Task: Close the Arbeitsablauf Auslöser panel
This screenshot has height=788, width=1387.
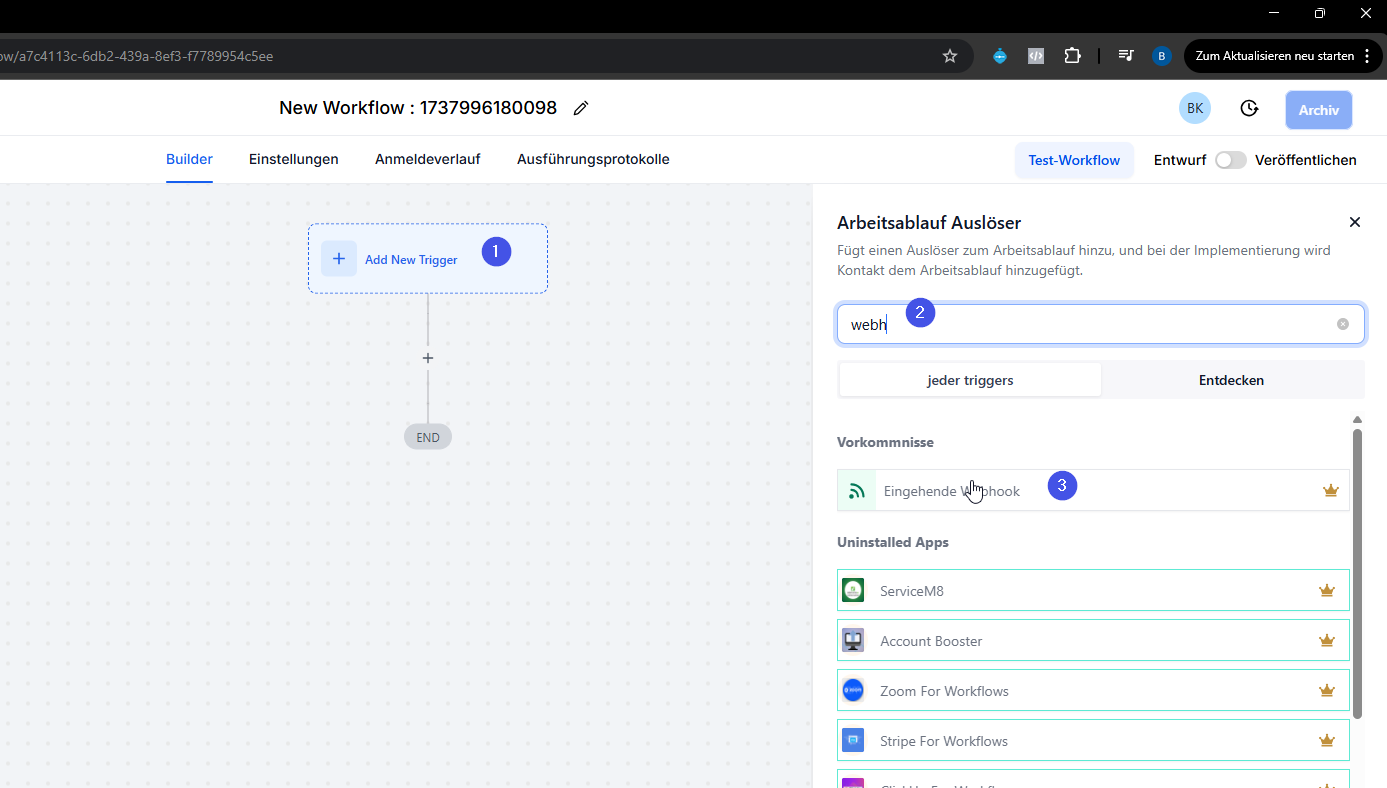Action: click(x=1355, y=222)
